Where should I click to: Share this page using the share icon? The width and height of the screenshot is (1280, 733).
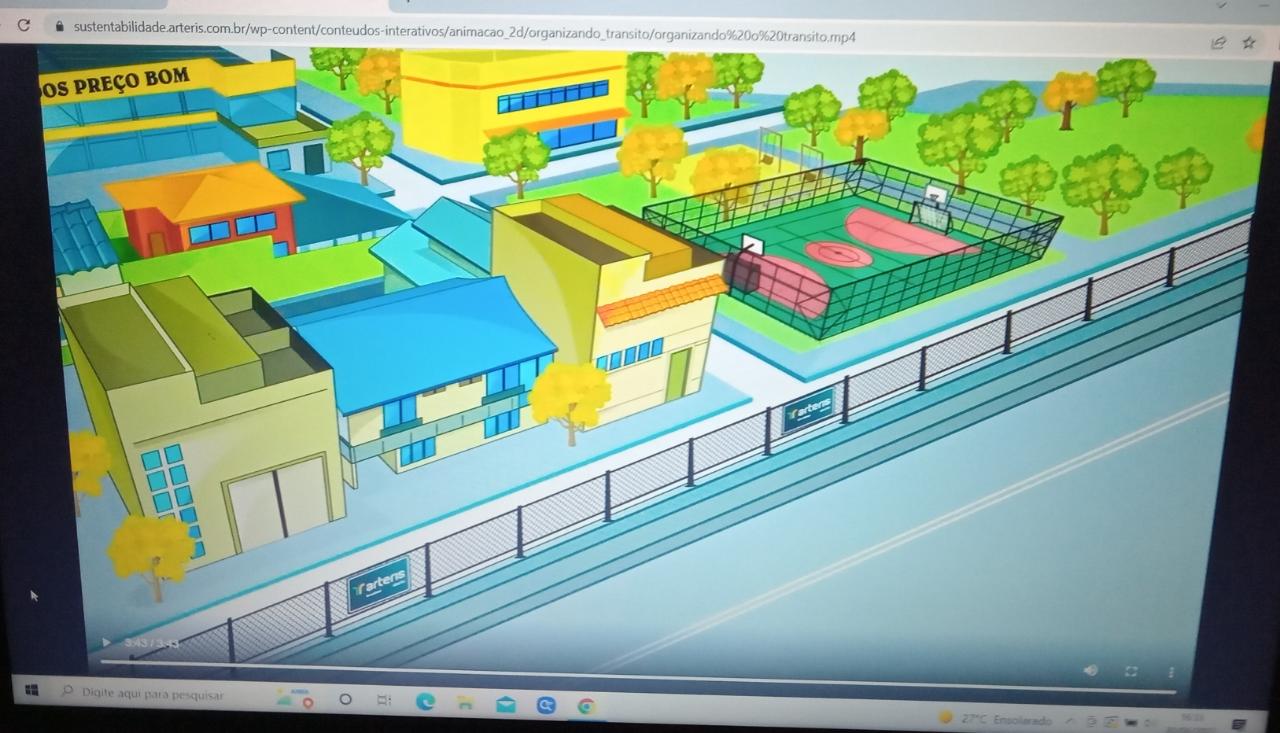(x=1219, y=42)
